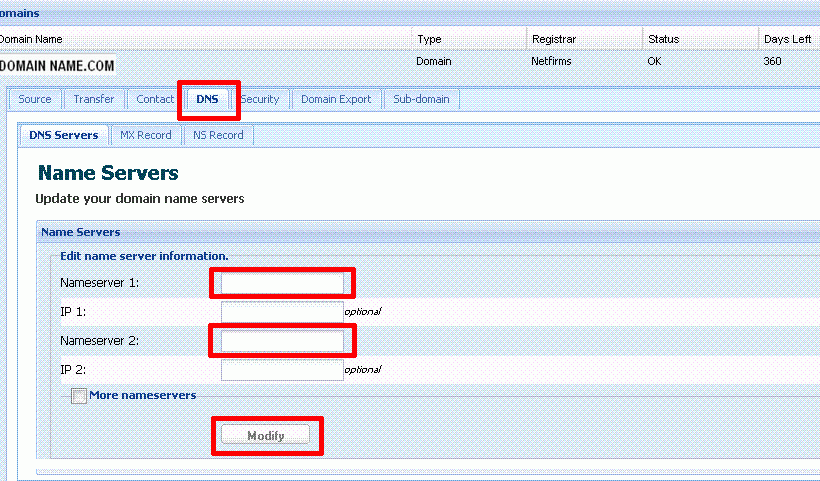This screenshot has width=820, height=481.
Task: Switch to the Contact tab
Action: click(x=155, y=99)
